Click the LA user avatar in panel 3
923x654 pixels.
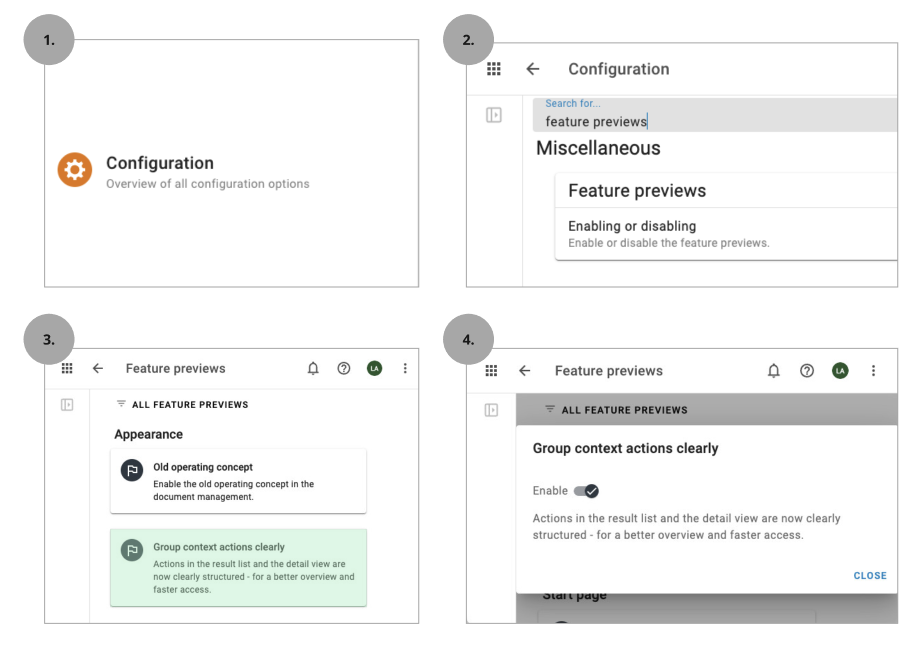pos(374,369)
